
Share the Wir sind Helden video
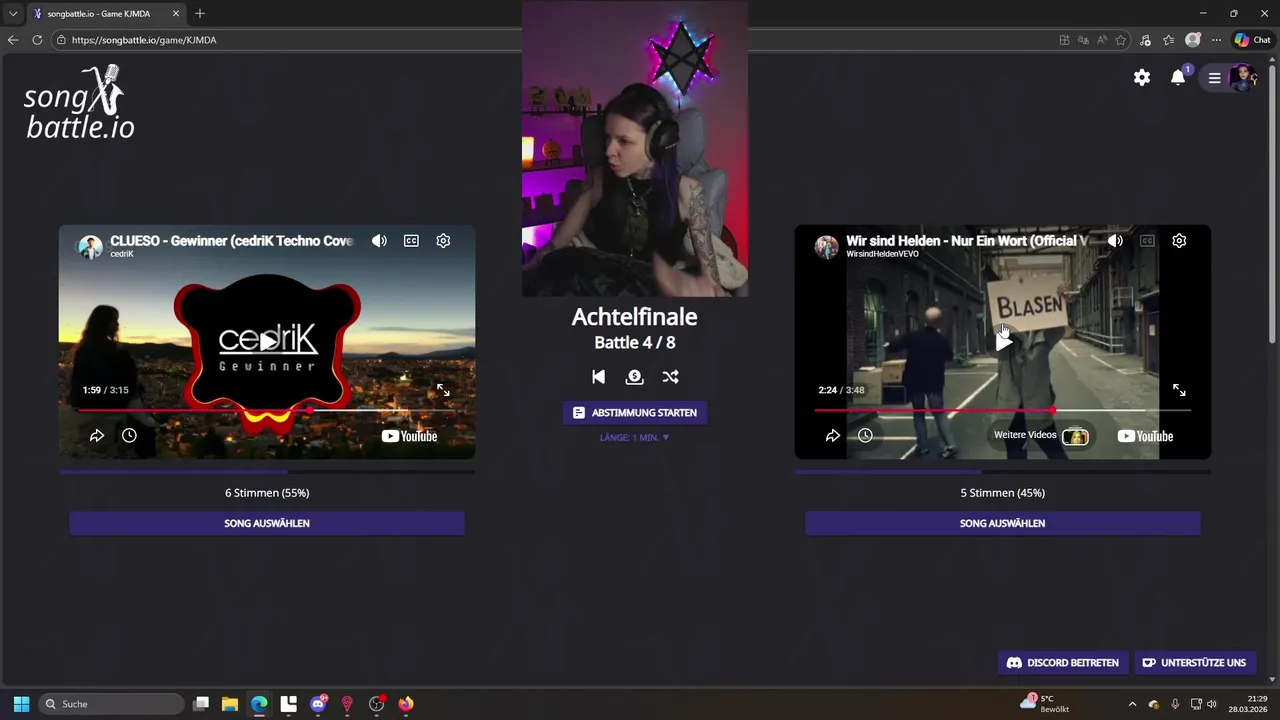[x=833, y=436]
